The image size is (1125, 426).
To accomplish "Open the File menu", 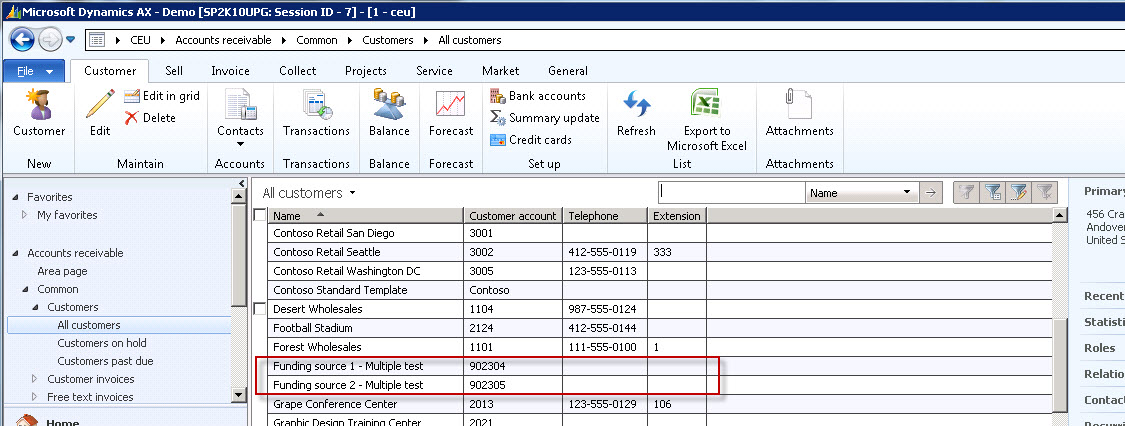I will pos(35,71).
